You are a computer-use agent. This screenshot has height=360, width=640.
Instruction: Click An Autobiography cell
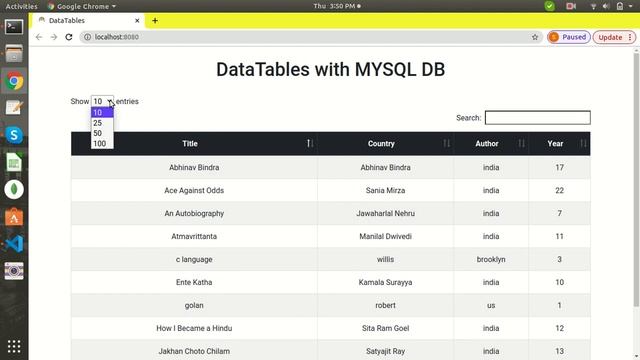pos(194,213)
